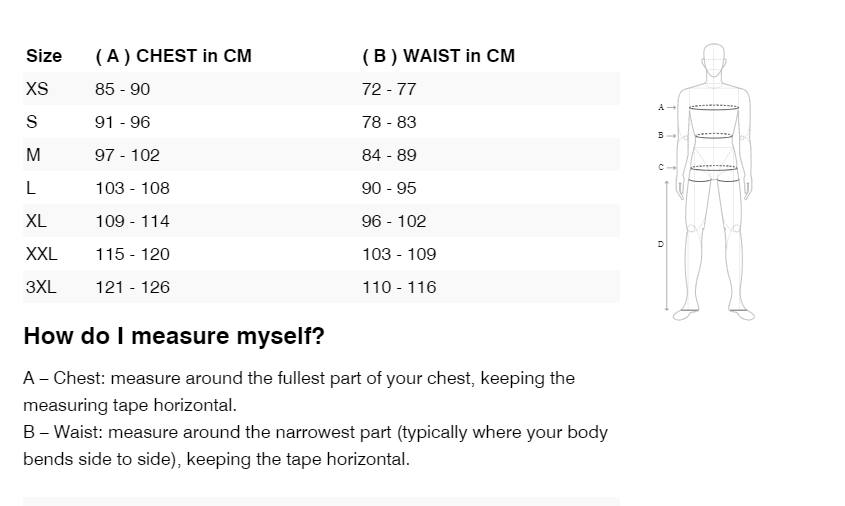Click waist value 78 - 83 for S
This screenshot has height=506, width=845.
pos(389,122)
